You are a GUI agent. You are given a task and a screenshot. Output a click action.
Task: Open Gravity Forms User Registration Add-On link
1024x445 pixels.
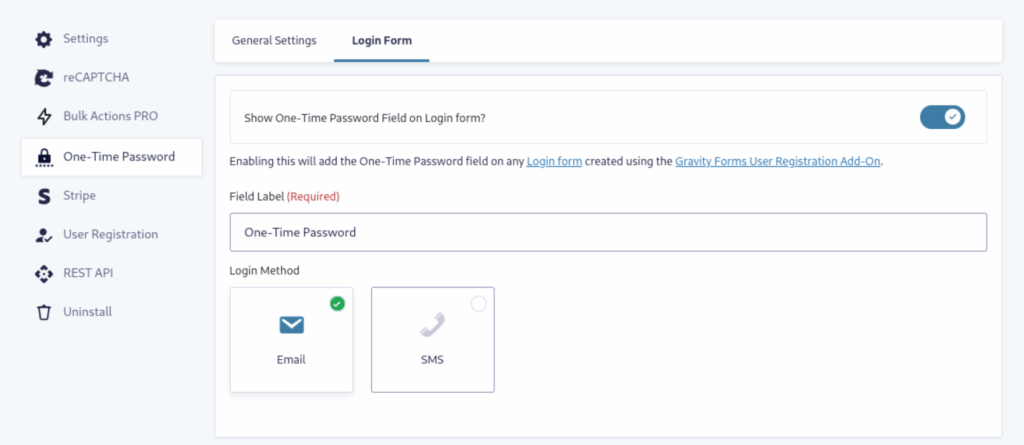coord(778,161)
